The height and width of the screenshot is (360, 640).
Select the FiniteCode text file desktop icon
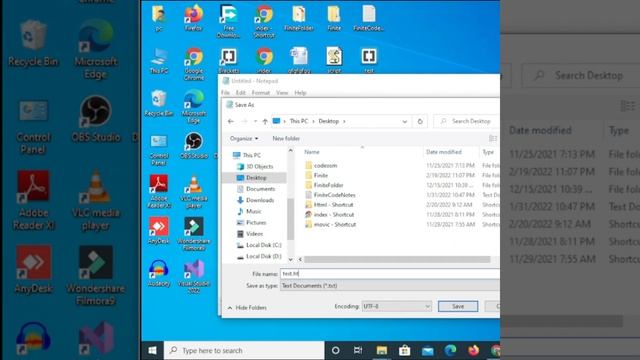(369, 18)
